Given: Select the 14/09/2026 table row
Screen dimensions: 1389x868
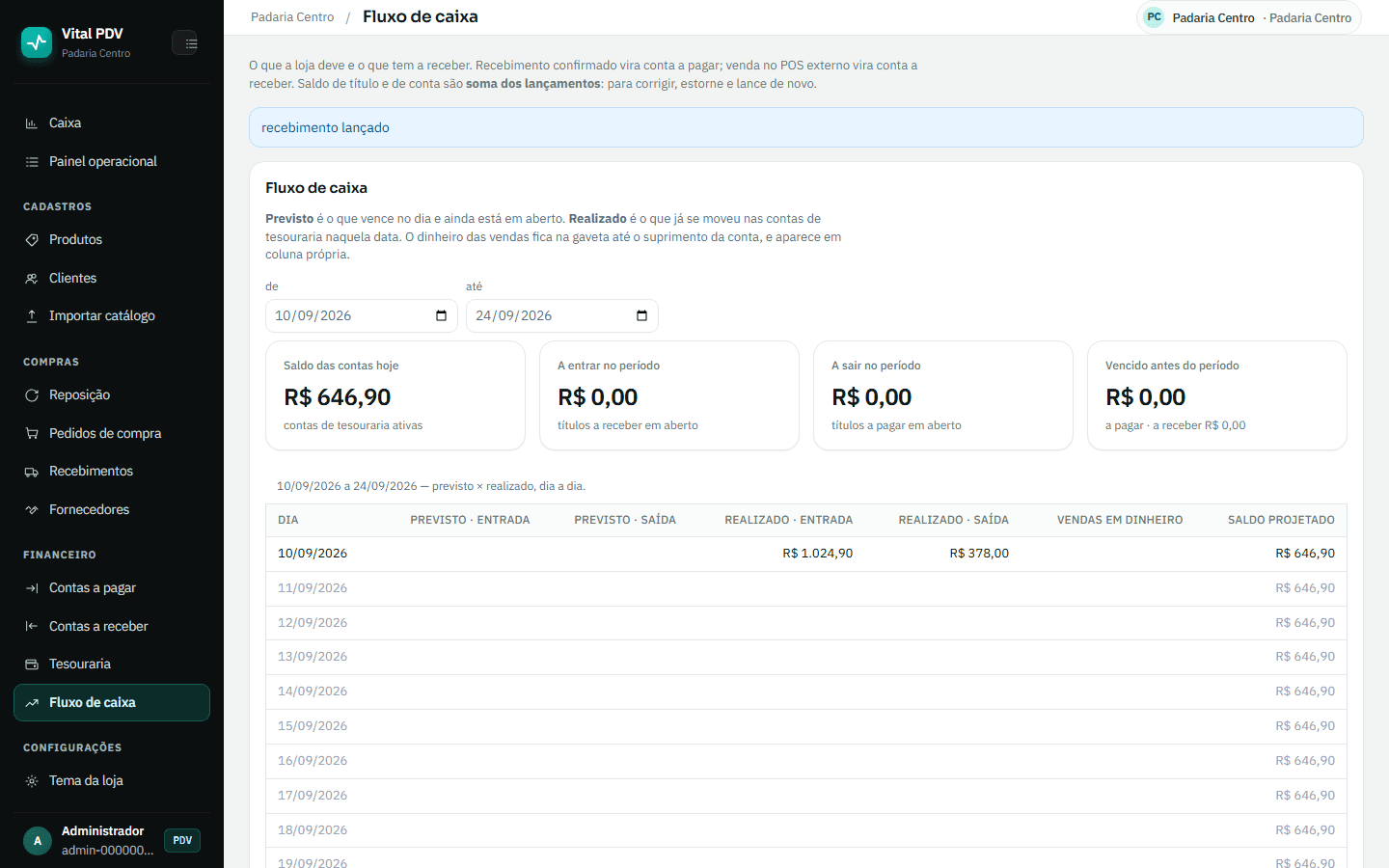Looking at the screenshot, I should point(806,692).
